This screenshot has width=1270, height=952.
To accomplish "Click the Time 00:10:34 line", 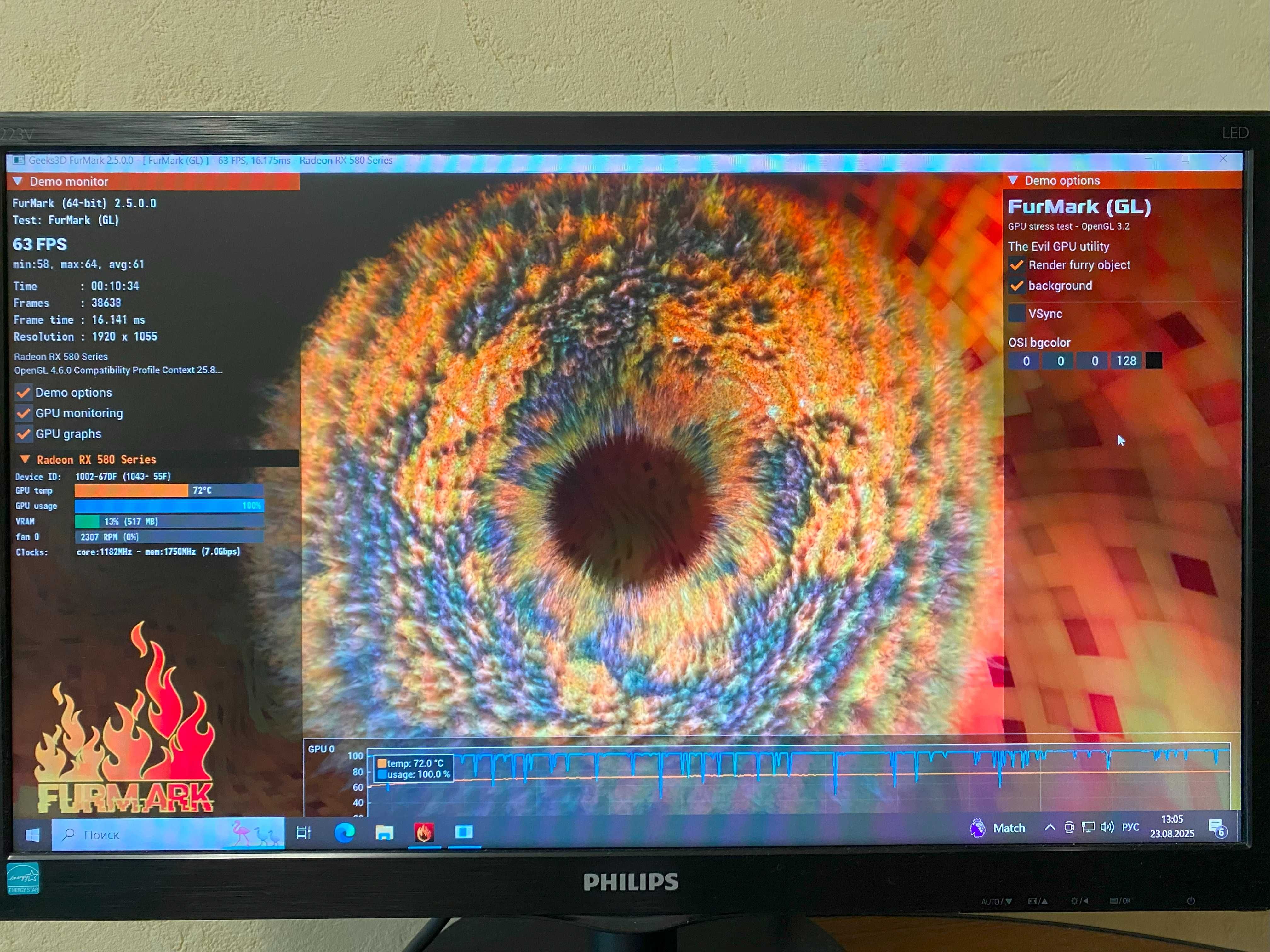I will point(76,286).
